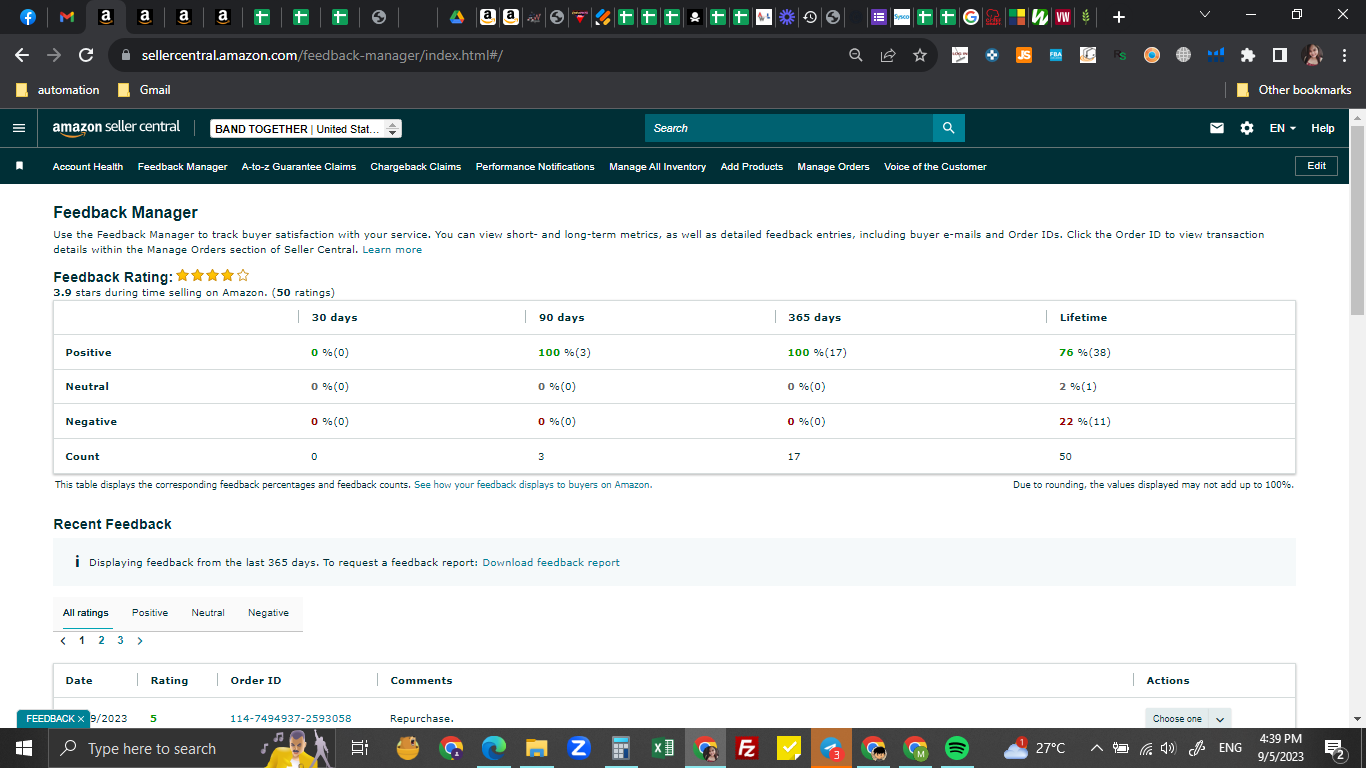Click the Seller Central search field
1366x768 pixels.
[x=789, y=128]
